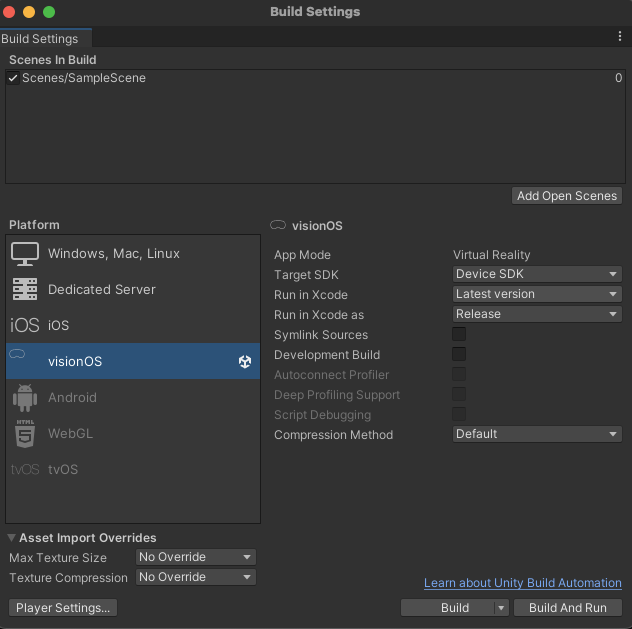This screenshot has height=629, width=632.
Task: Select the Windows, Mac, Linux platform
Action: (x=133, y=253)
